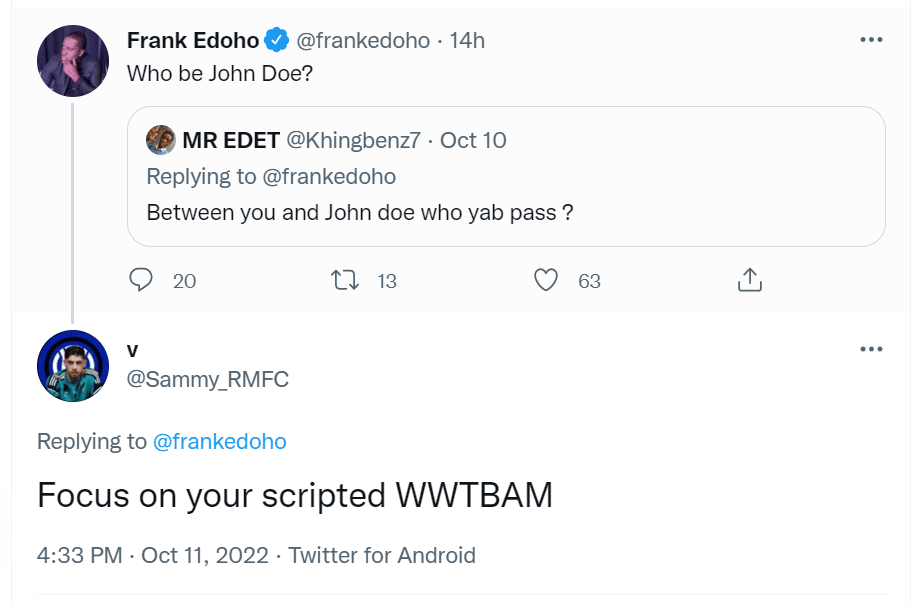The width and height of the screenshot is (921, 603).
Task: Open more options menu on Sammy_RMFC's reply
Action: point(871,348)
